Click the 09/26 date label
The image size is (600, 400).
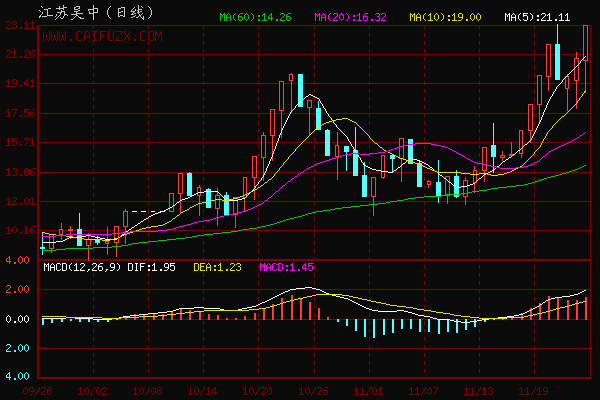coord(38,391)
